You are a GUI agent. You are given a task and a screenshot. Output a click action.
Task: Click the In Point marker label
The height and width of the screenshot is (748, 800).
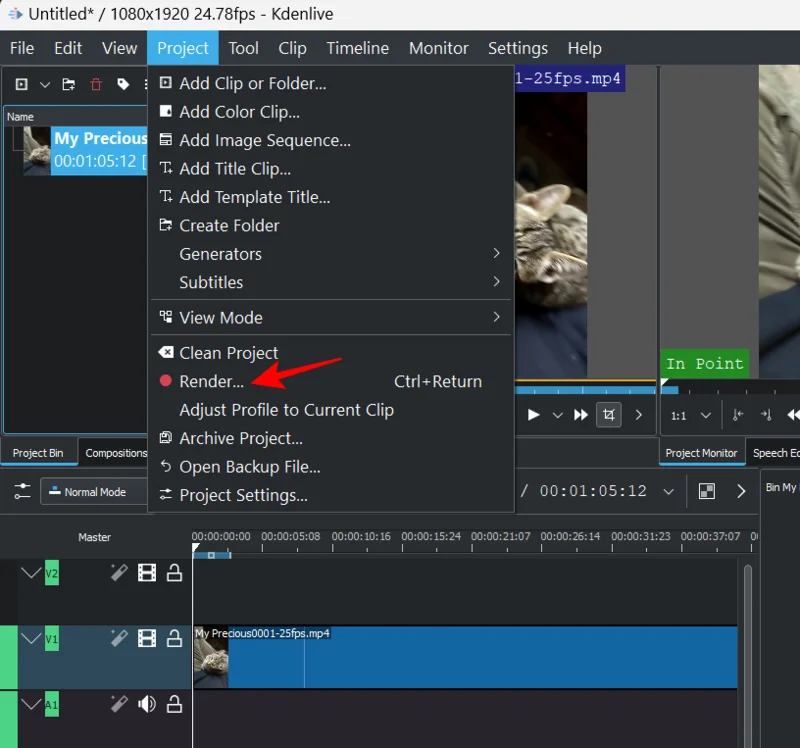(x=705, y=364)
